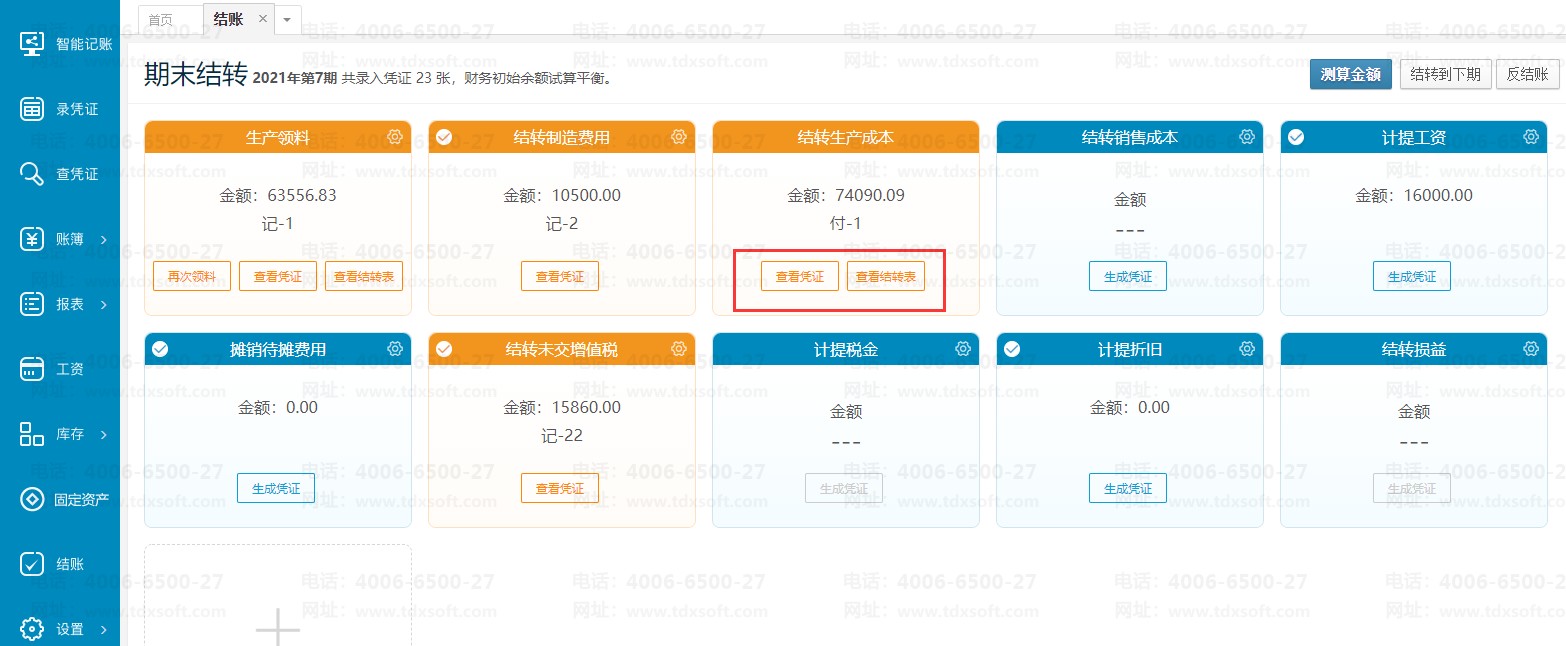Click the 录凭证 sidebar icon
This screenshot has height=646, width=1566.
point(32,109)
